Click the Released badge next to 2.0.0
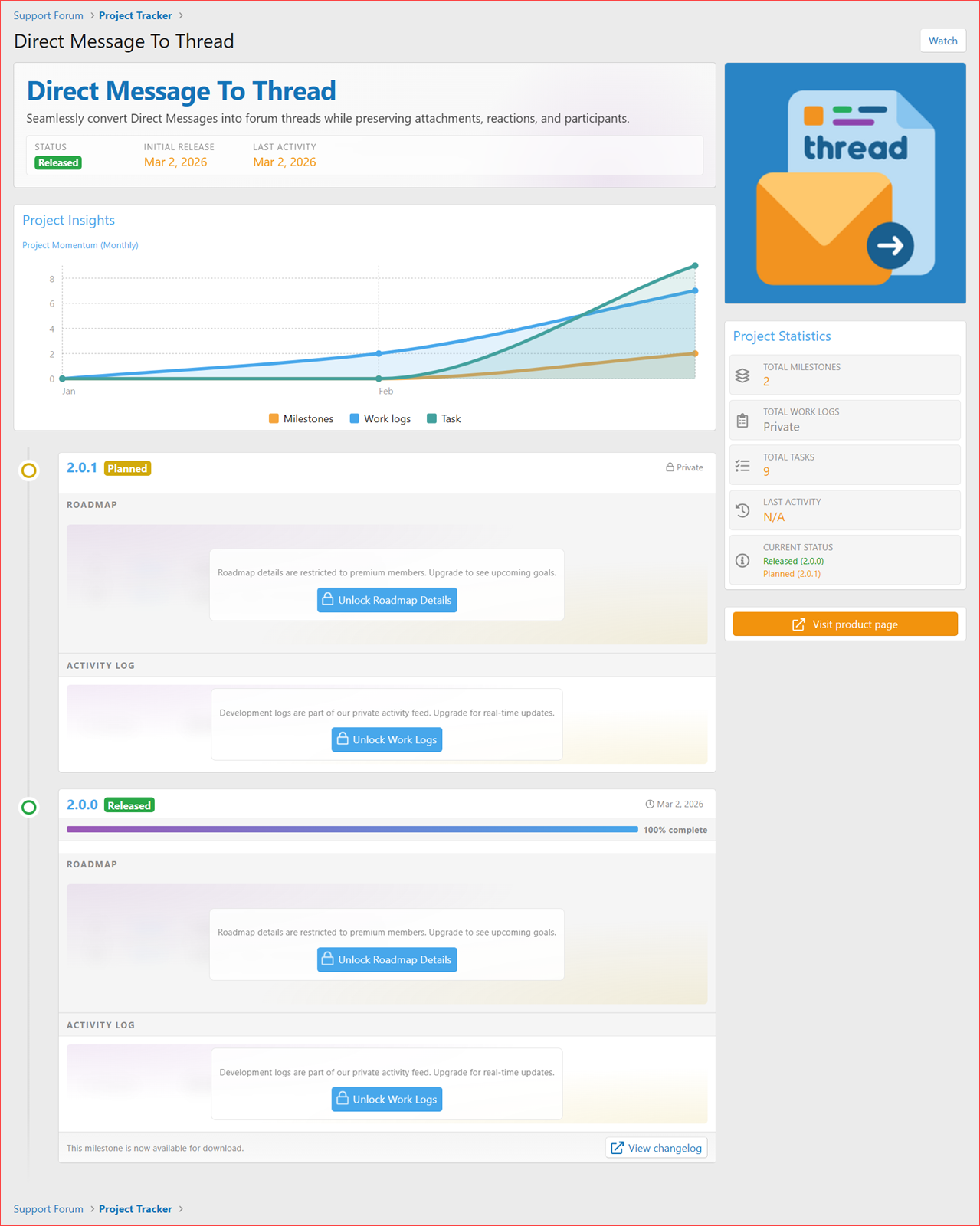The height and width of the screenshot is (1226, 980). 129,805
